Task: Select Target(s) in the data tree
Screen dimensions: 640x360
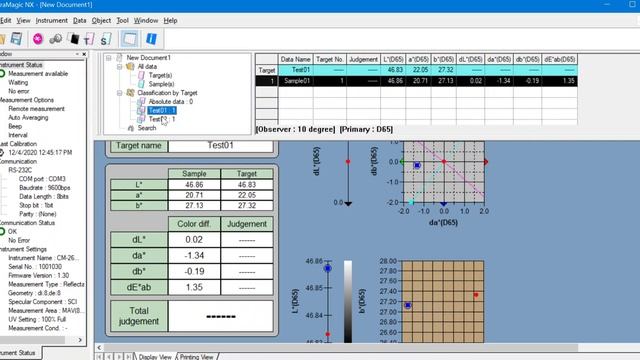Action: (160, 76)
